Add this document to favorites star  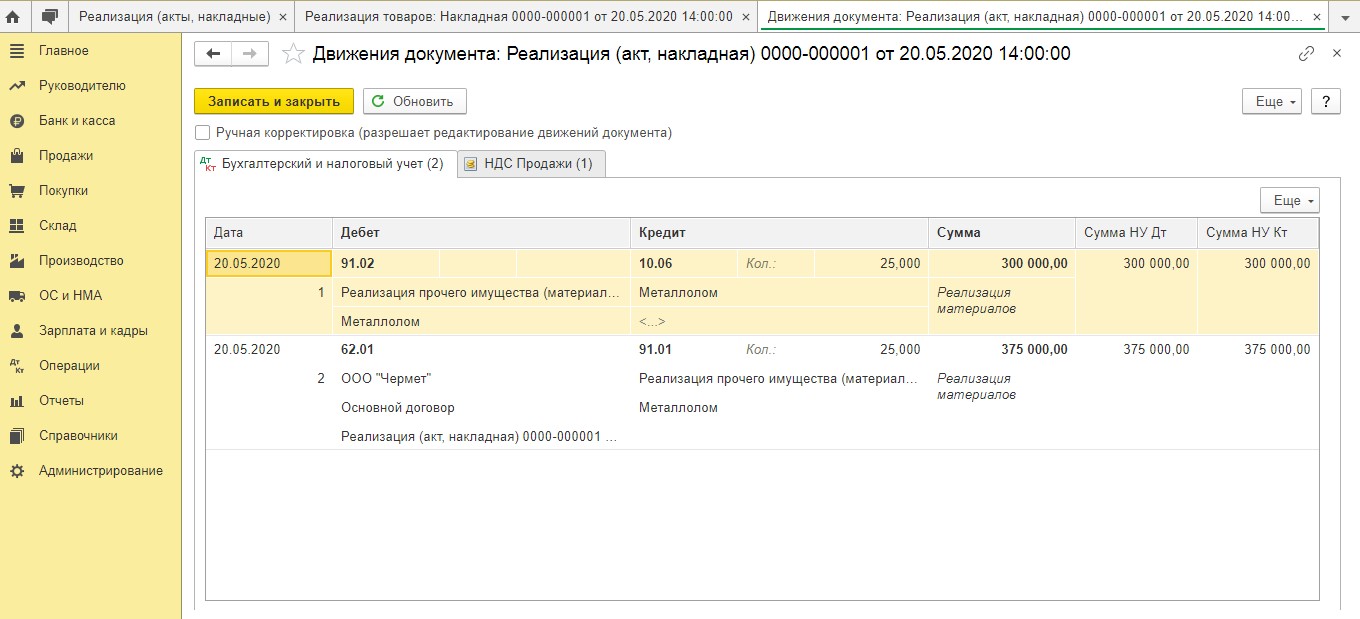point(293,55)
